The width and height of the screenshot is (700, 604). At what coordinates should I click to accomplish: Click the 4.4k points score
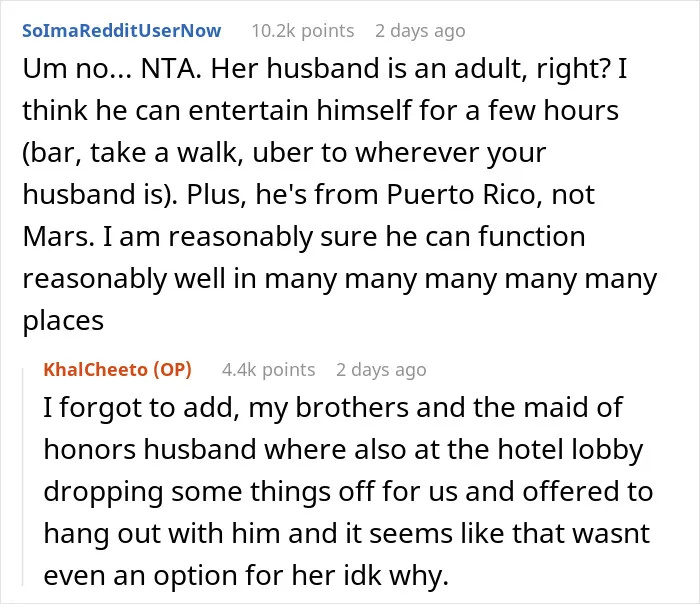click(268, 370)
